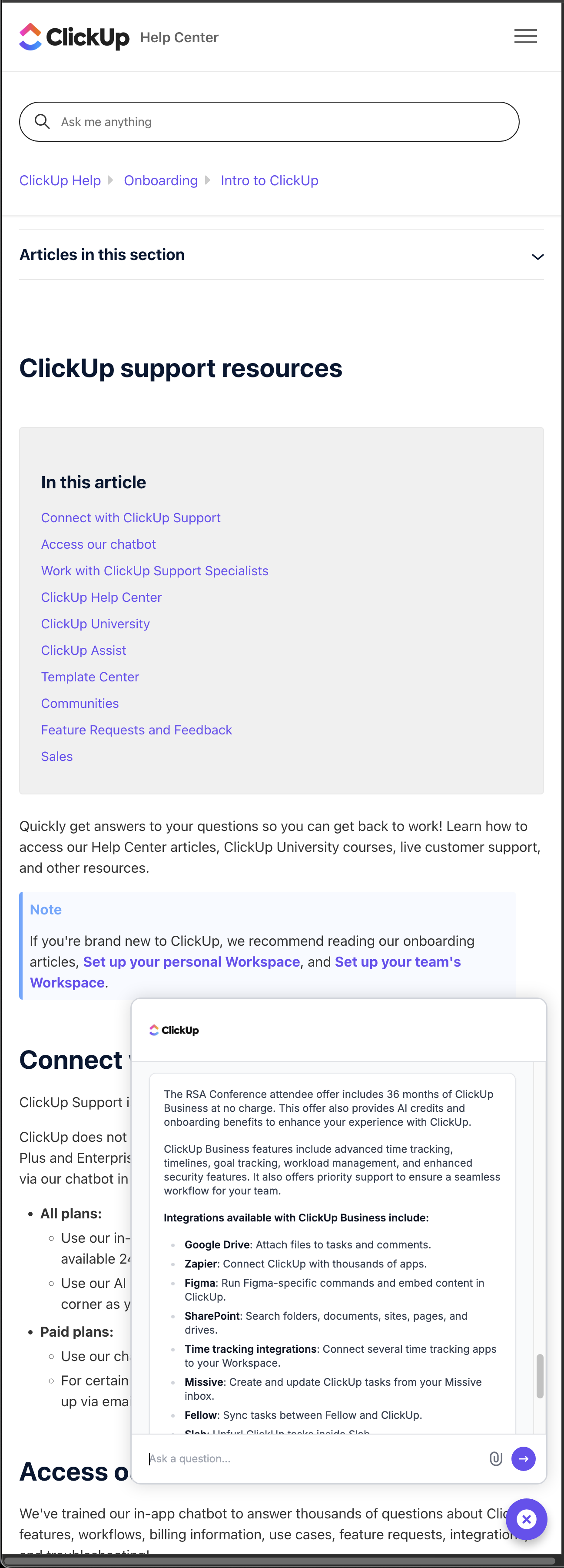Click the Ask a question input field

click(x=274, y=1458)
